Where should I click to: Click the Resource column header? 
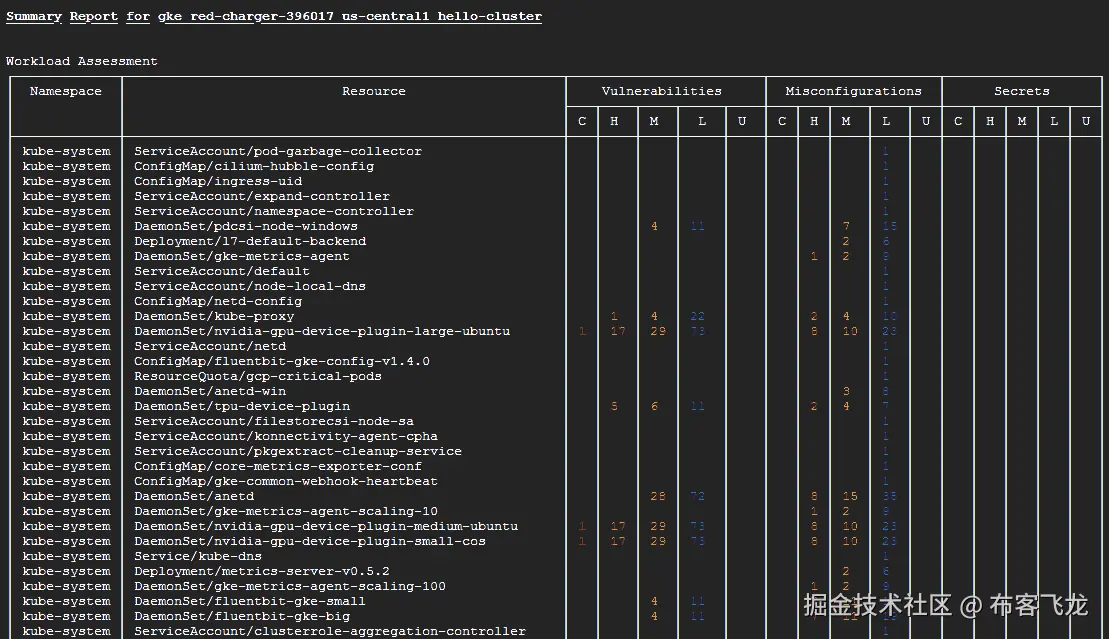pos(373,91)
